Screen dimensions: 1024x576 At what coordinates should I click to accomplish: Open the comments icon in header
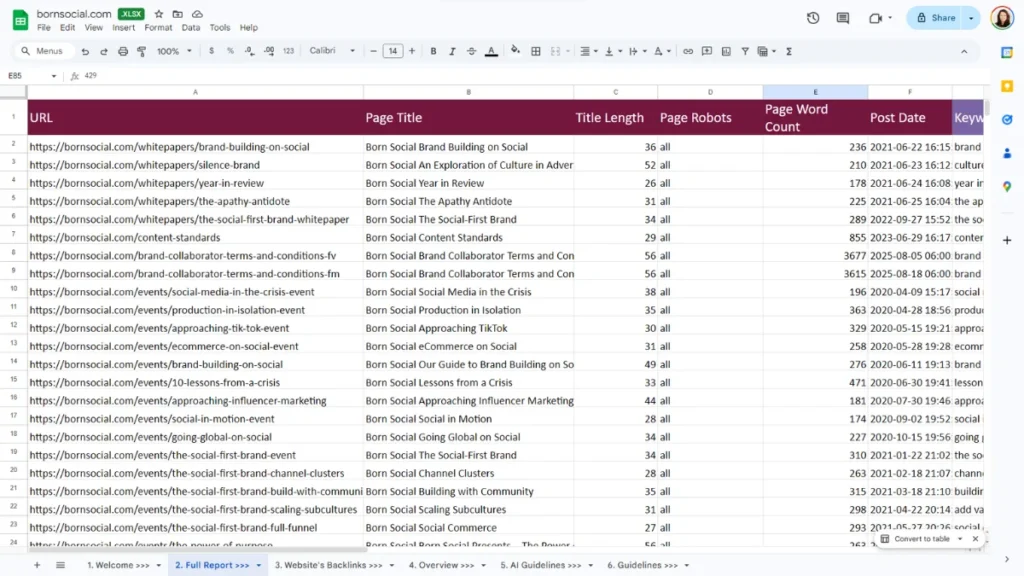843,18
